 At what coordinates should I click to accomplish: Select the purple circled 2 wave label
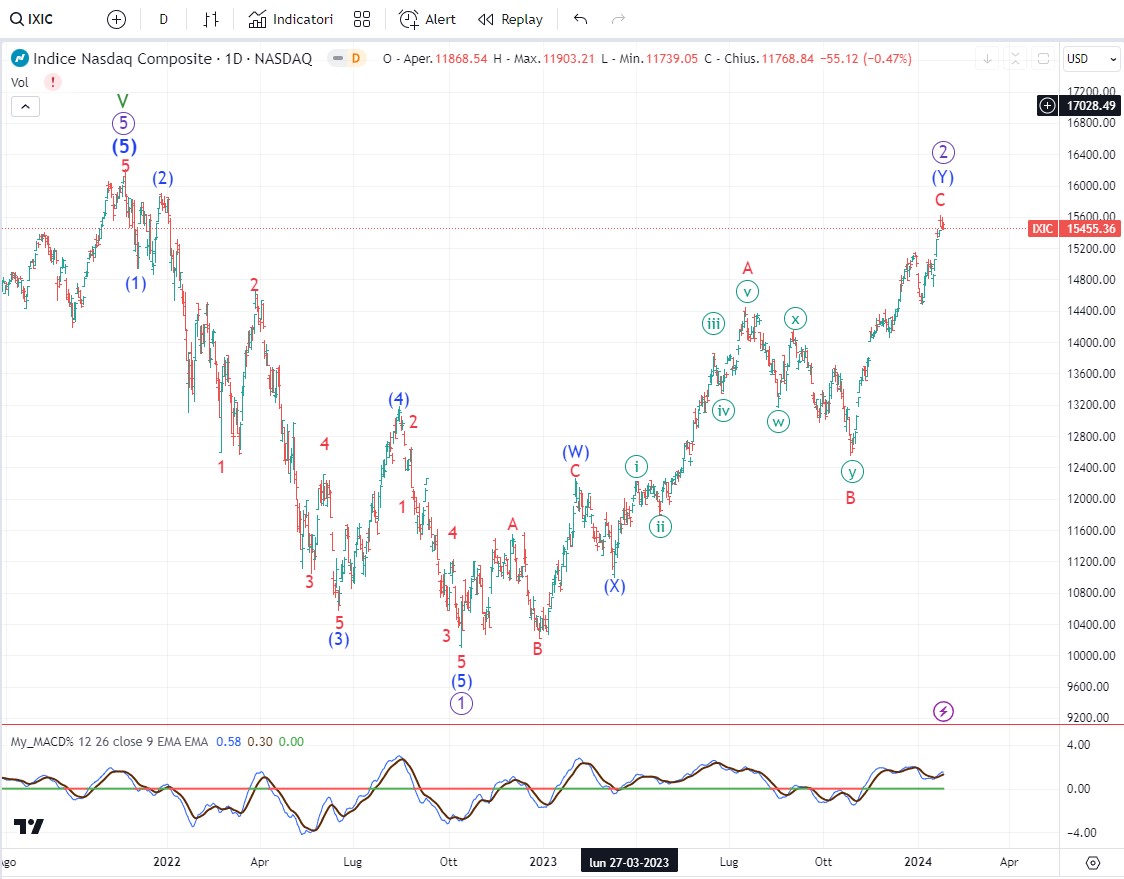(x=943, y=152)
